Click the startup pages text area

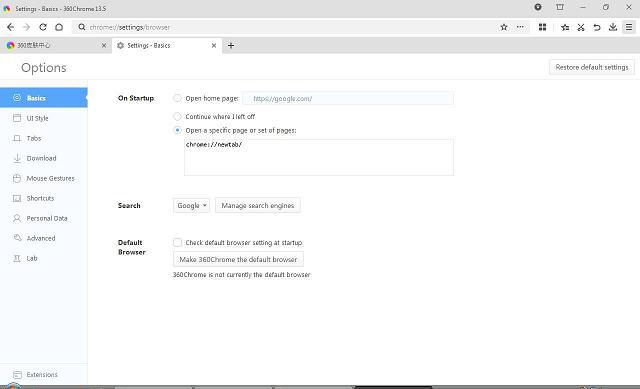pyautogui.click(x=319, y=157)
